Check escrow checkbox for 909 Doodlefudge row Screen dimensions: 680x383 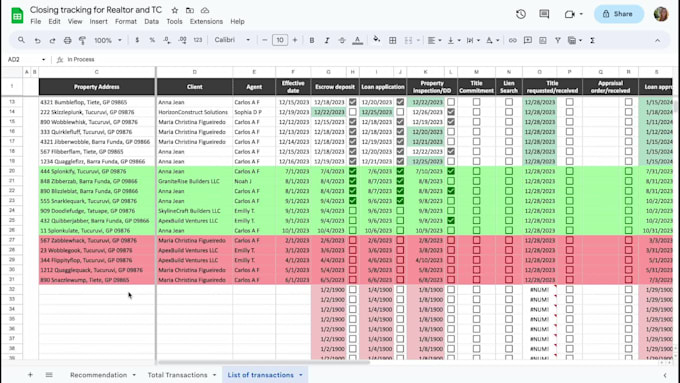[x=353, y=211]
